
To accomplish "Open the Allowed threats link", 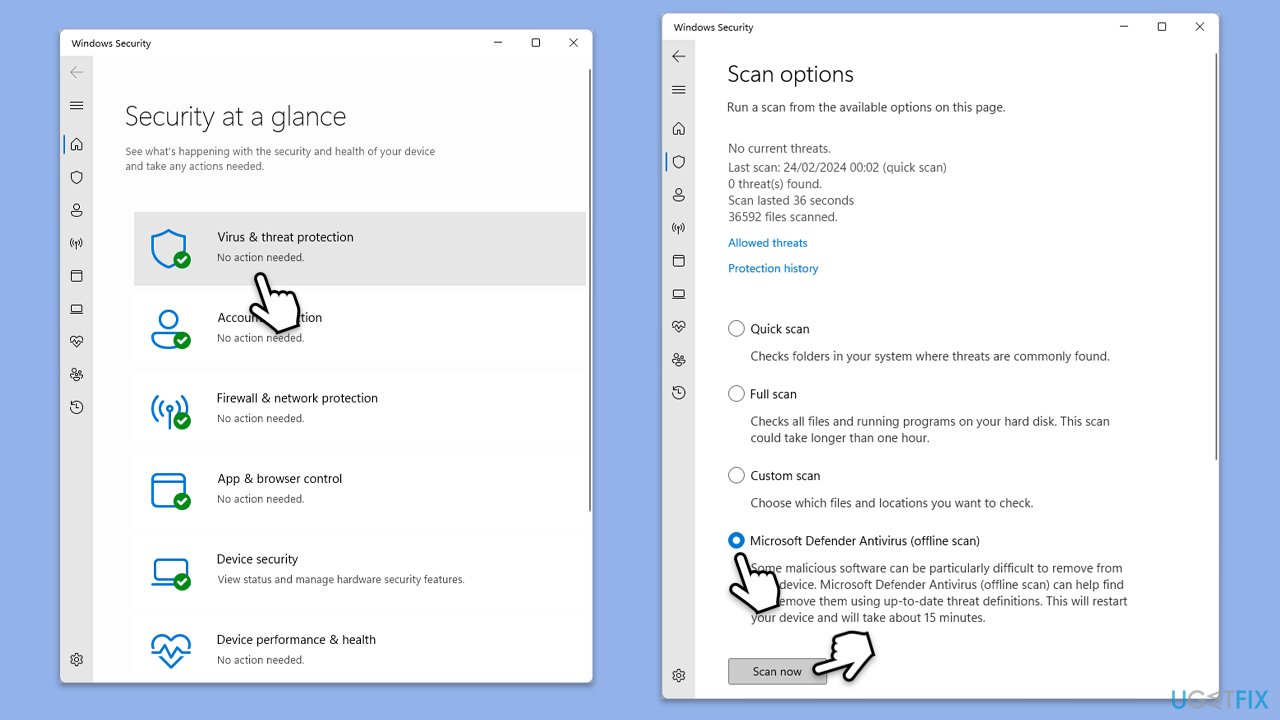I will [x=768, y=243].
